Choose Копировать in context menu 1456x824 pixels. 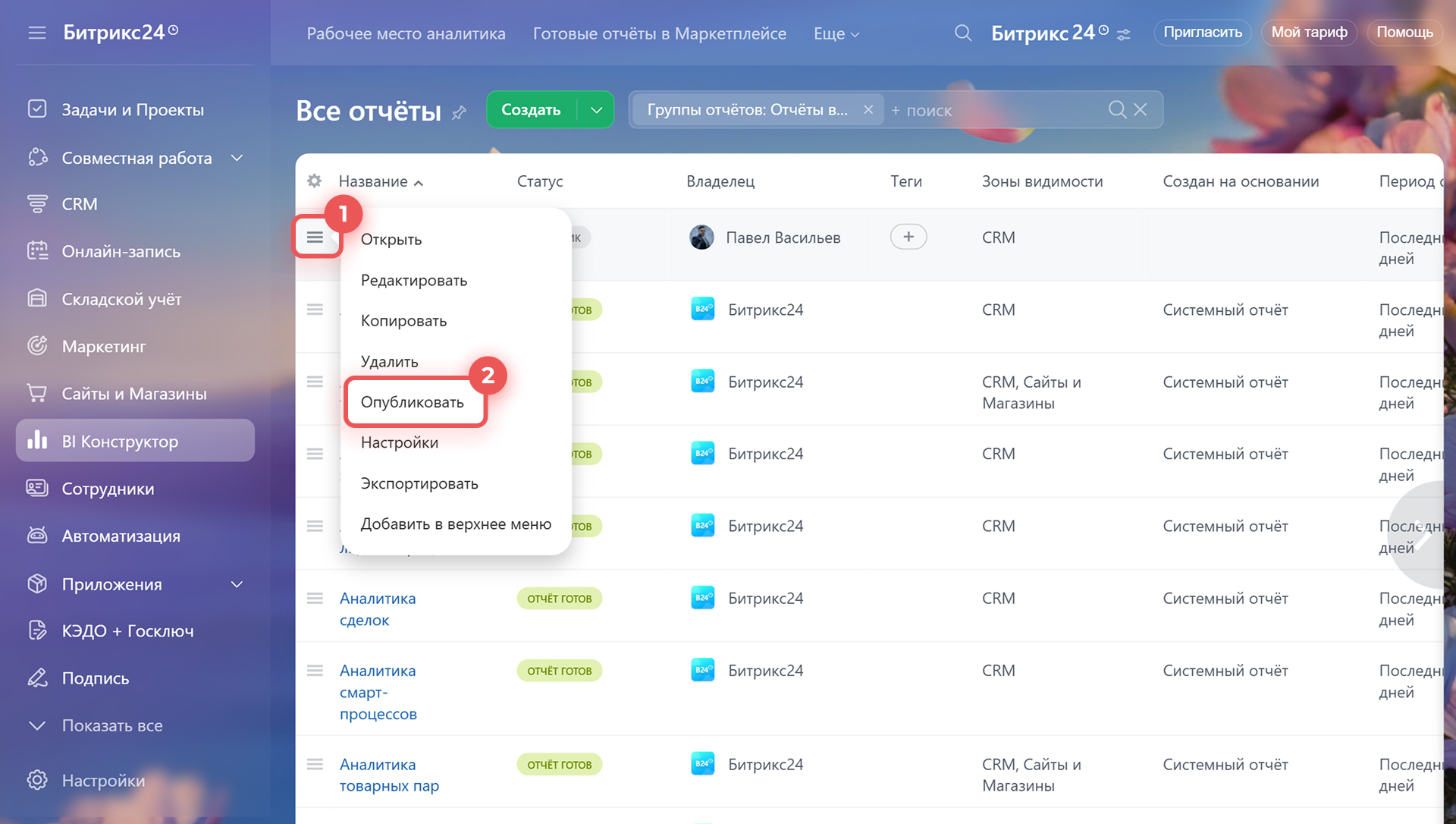pyautogui.click(x=403, y=321)
